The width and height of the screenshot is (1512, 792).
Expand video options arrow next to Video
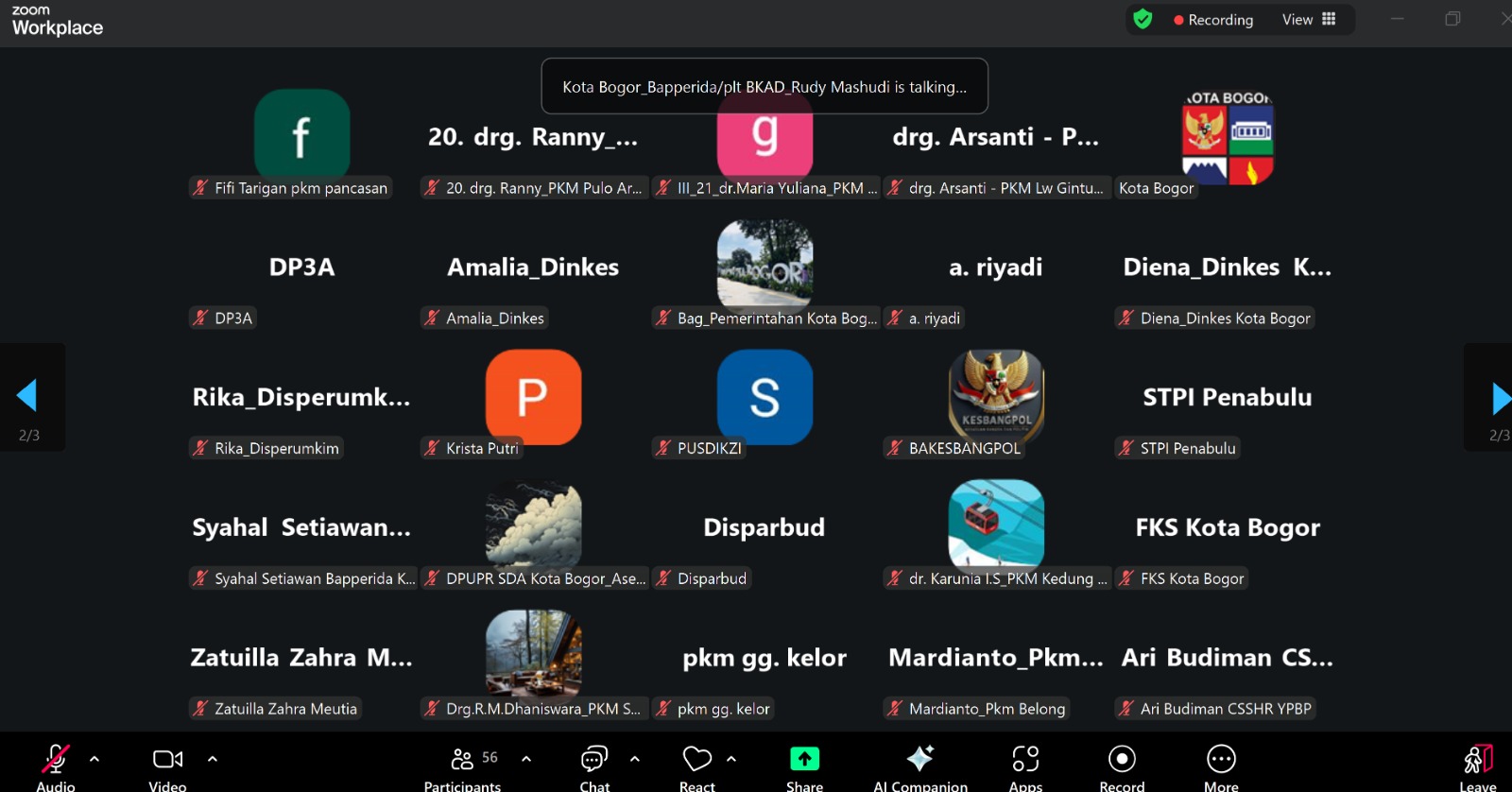coord(213,758)
